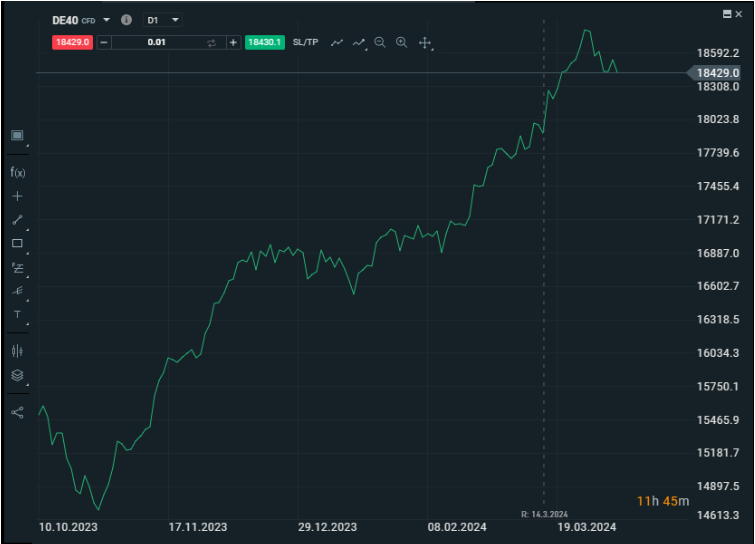Click the 18592.2 price axis label
The height and width of the screenshot is (544, 755).
(x=718, y=53)
